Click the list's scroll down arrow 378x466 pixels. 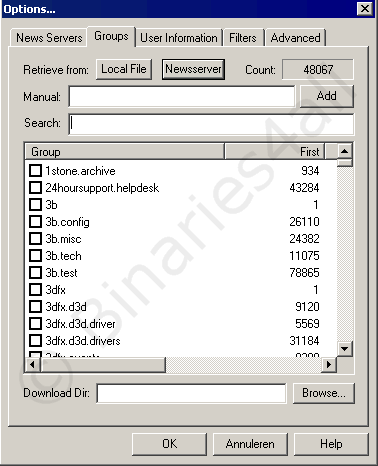pyautogui.click(x=345, y=349)
